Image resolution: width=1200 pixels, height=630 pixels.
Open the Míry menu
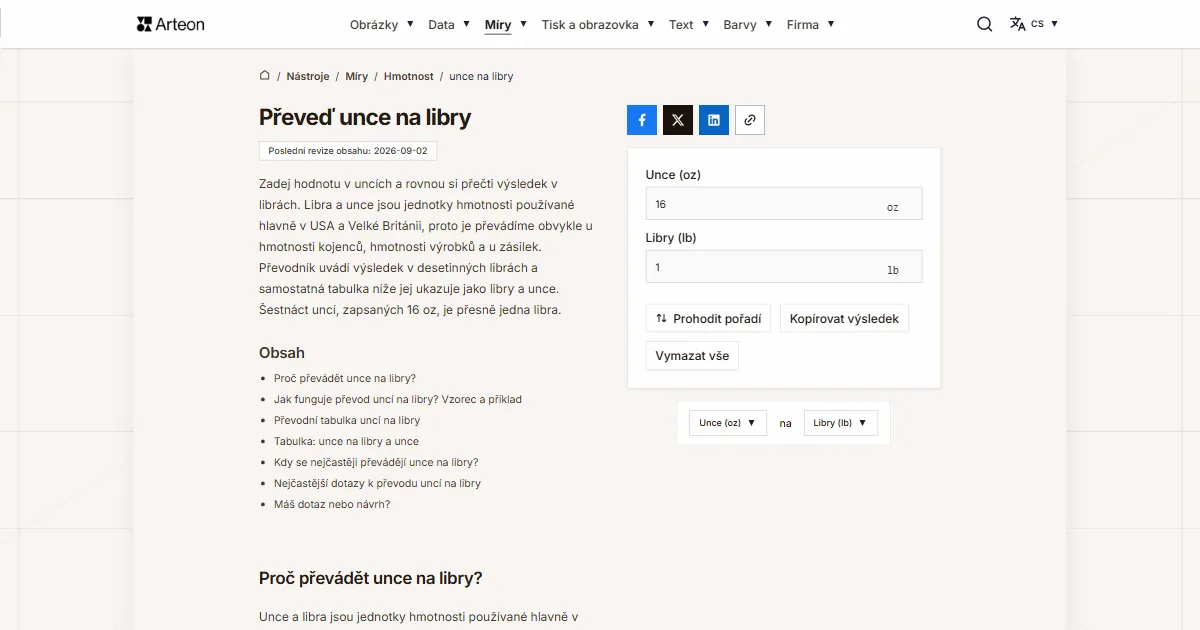pos(505,25)
